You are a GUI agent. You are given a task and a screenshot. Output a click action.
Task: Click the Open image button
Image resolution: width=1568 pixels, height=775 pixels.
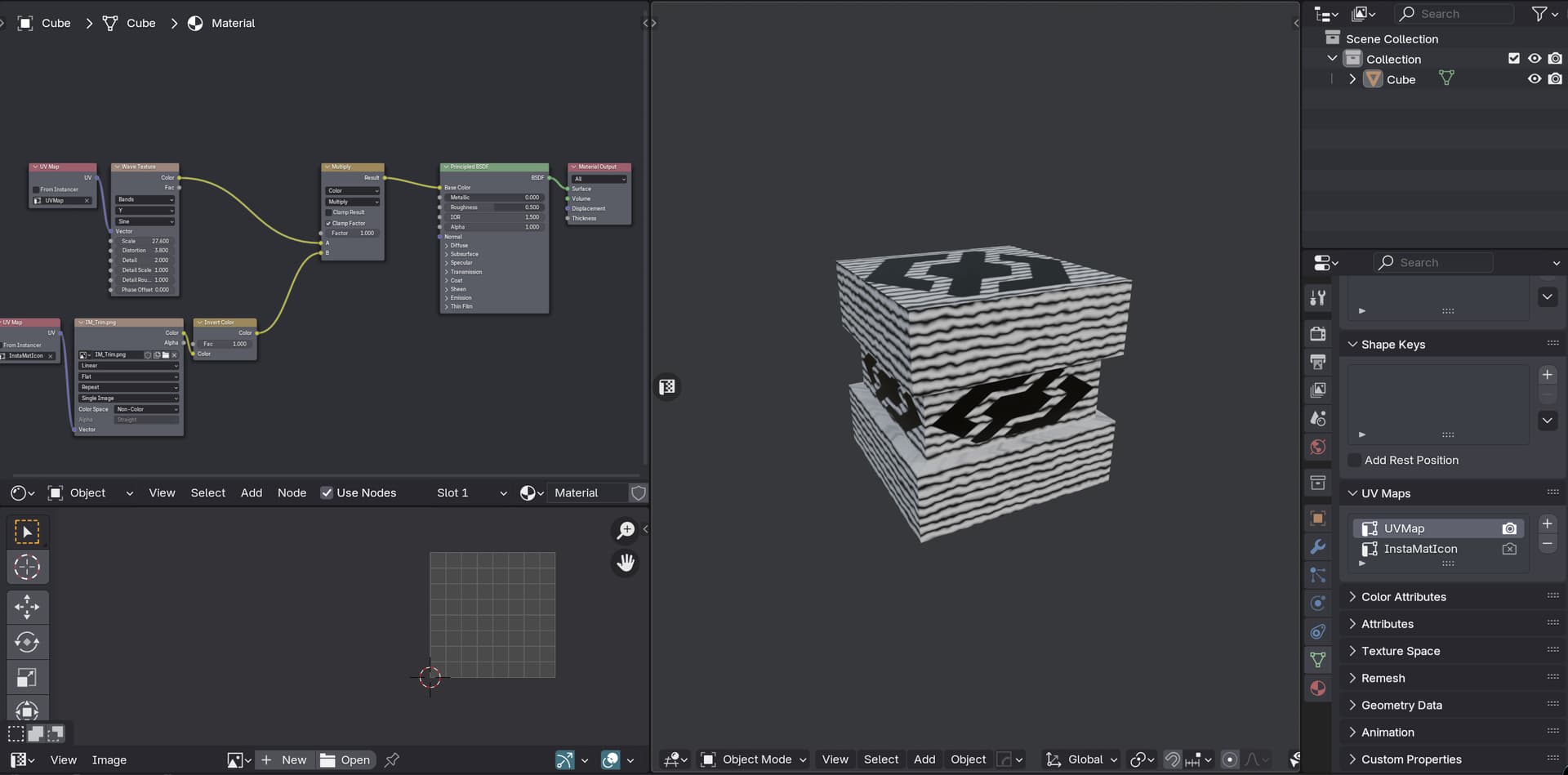346,759
